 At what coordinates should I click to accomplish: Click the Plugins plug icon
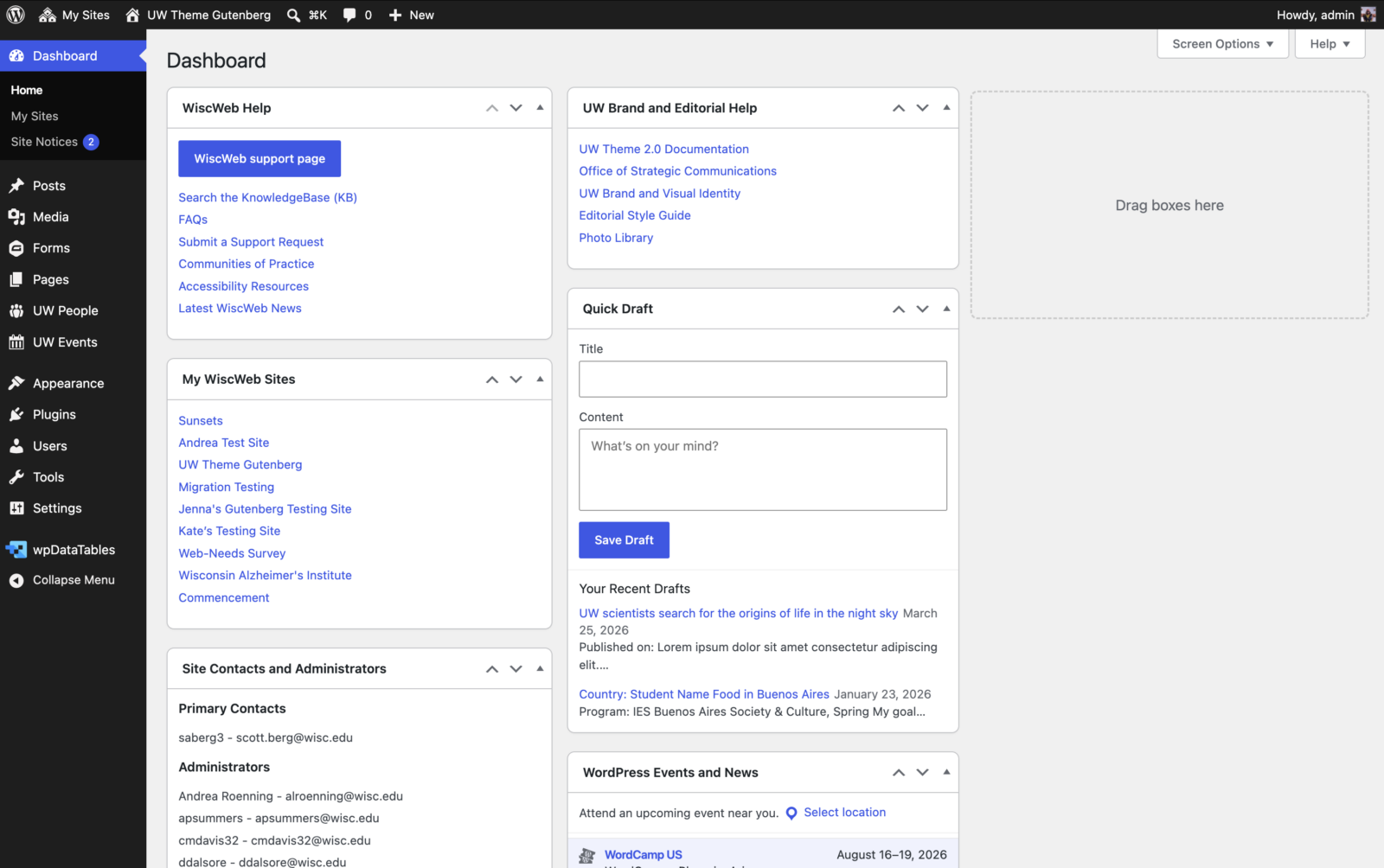(x=16, y=414)
